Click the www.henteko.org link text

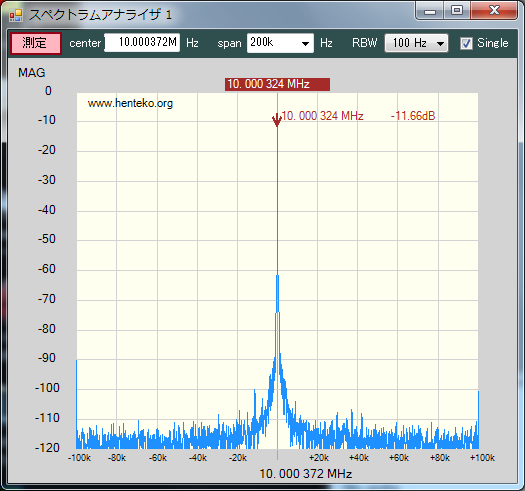(x=130, y=103)
